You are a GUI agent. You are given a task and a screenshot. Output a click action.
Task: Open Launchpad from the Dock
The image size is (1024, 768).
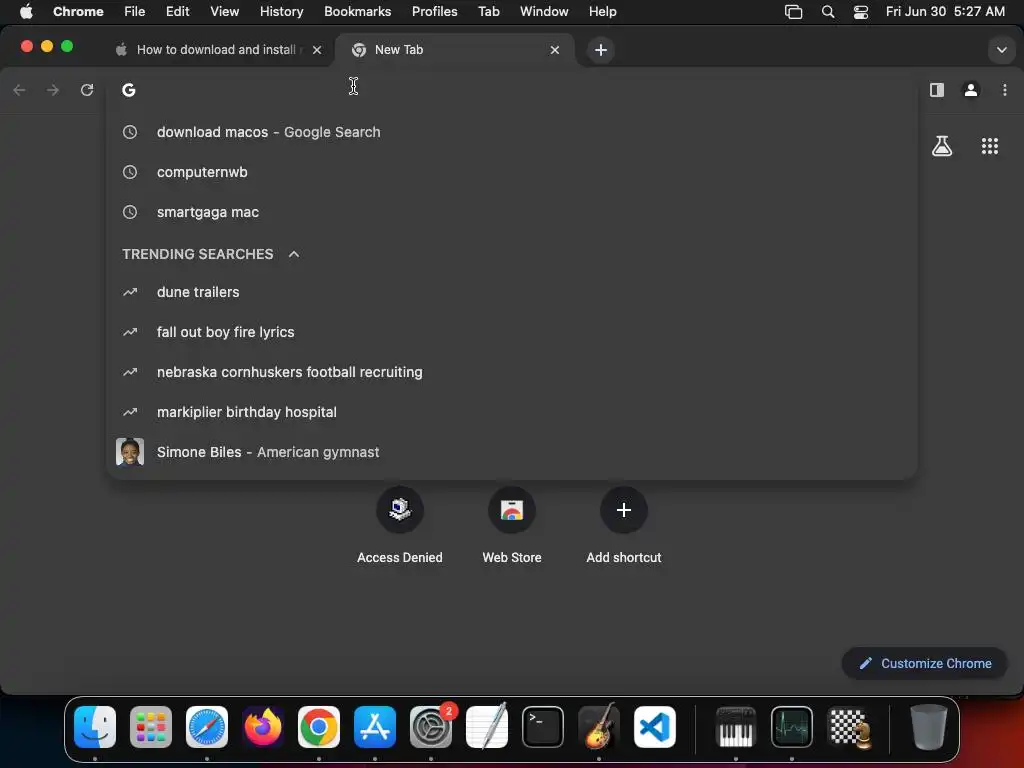click(x=151, y=727)
